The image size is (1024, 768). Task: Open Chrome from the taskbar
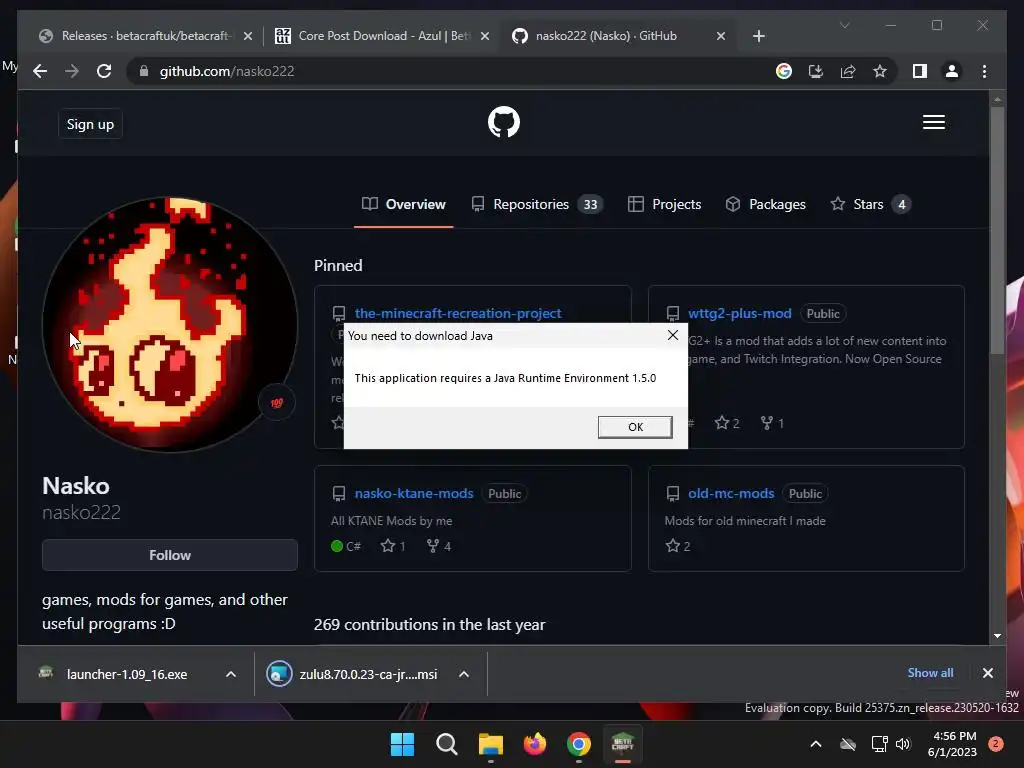tap(579, 744)
